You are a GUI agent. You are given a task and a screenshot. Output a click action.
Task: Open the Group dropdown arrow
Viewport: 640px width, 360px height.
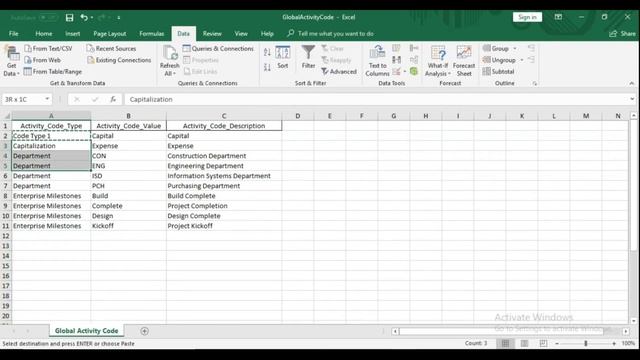point(515,48)
